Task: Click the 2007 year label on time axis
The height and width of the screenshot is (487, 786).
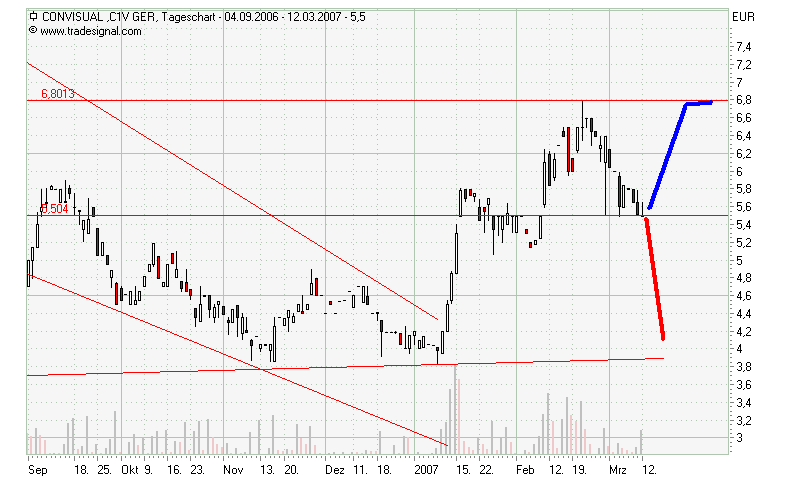Action: pos(427,468)
